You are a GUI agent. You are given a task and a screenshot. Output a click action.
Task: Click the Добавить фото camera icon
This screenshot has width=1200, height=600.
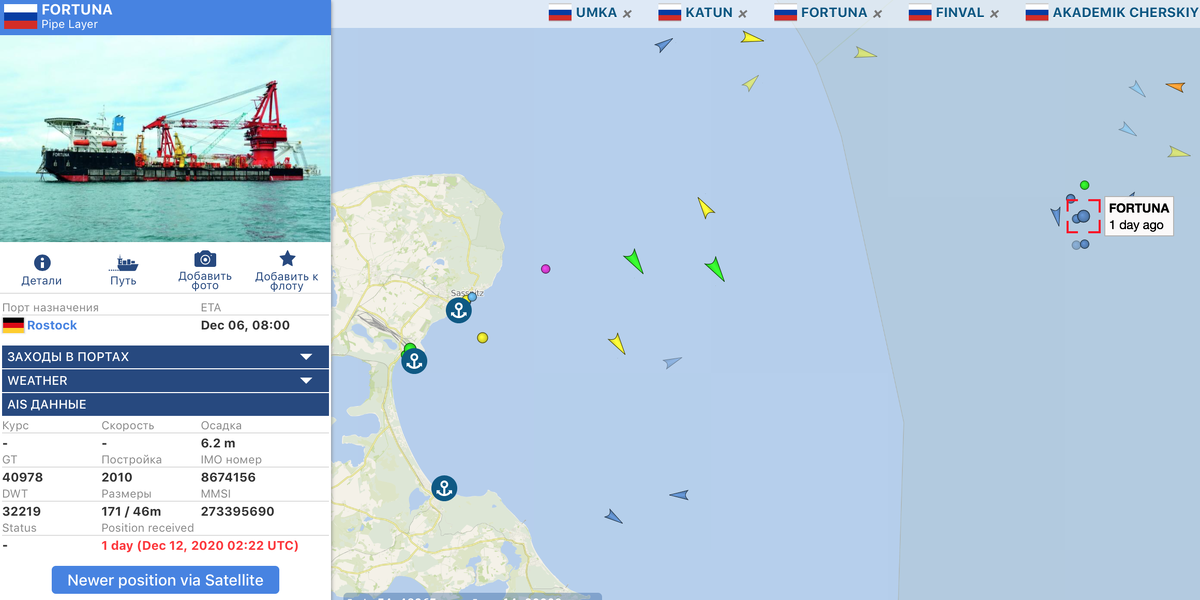pos(205,259)
